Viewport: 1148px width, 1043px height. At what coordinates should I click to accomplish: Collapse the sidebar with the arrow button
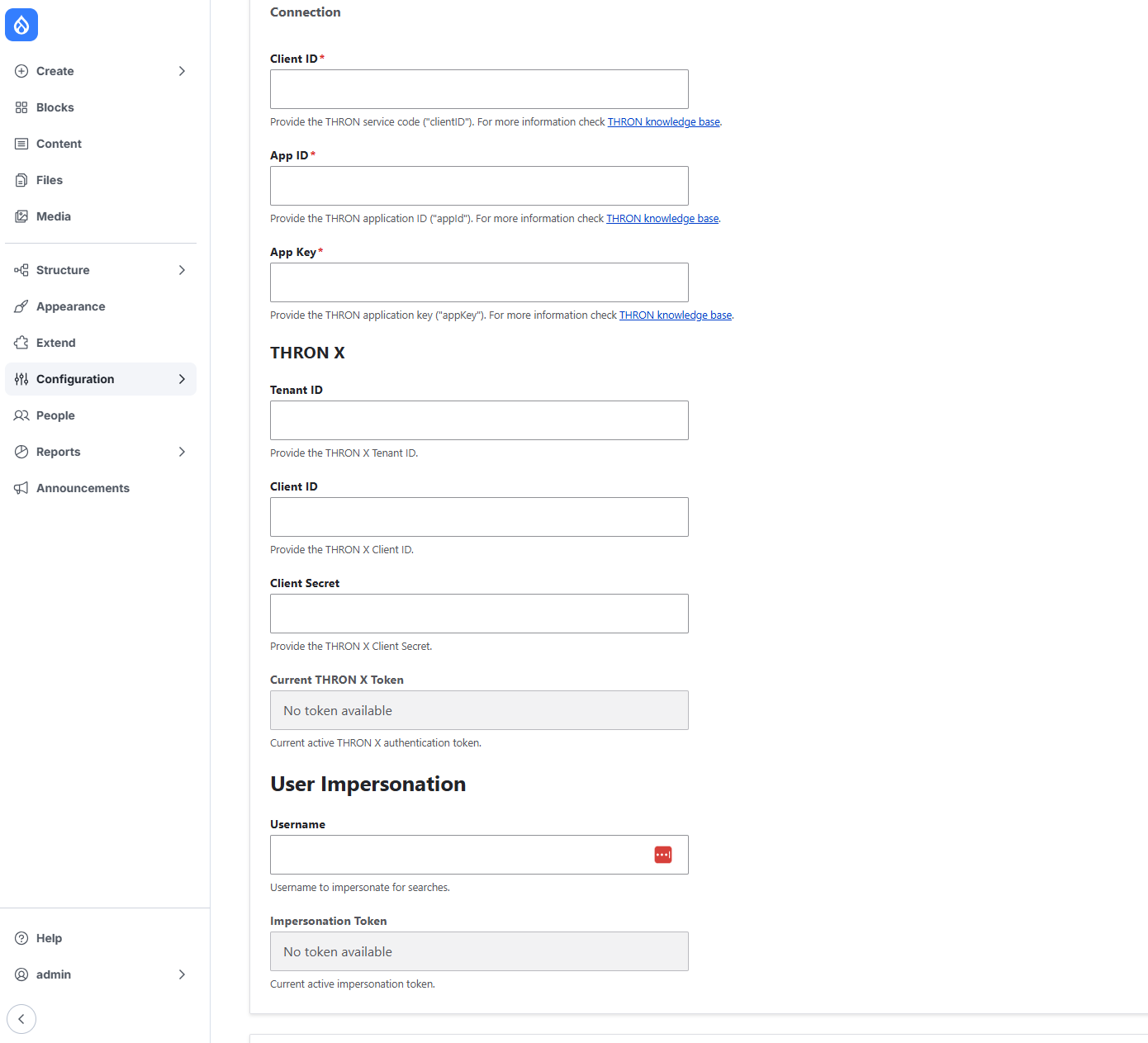click(21, 1019)
